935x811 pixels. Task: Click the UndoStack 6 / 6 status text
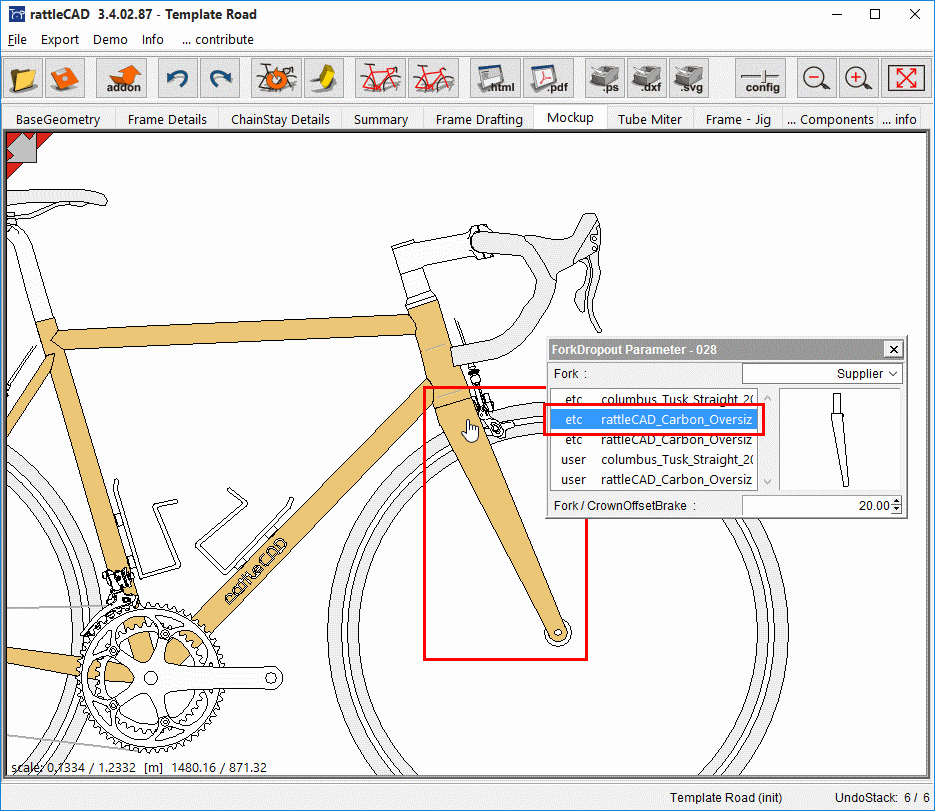click(x=881, y=797)
